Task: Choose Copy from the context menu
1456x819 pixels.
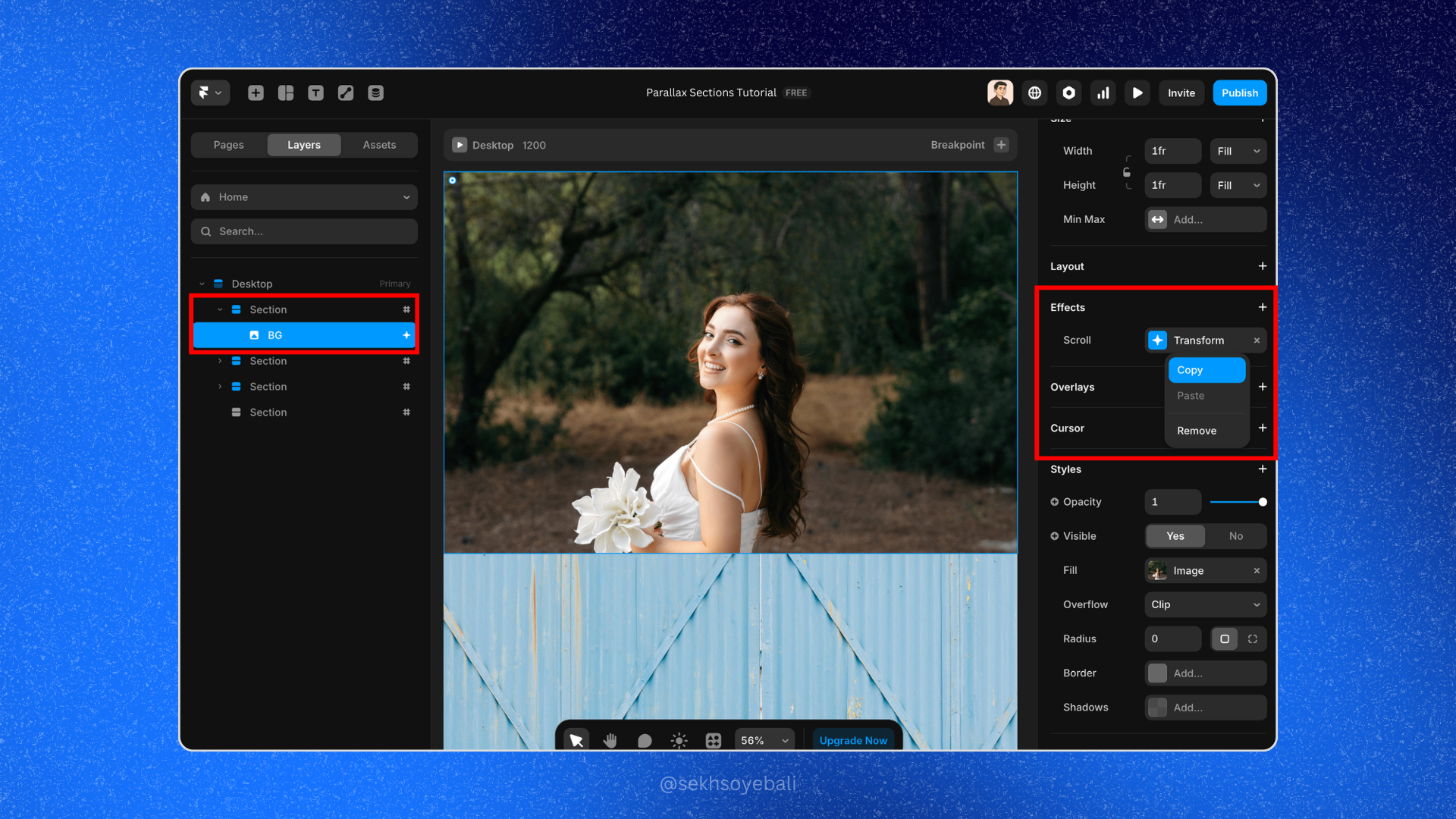Action: (x=1206, y=370)
